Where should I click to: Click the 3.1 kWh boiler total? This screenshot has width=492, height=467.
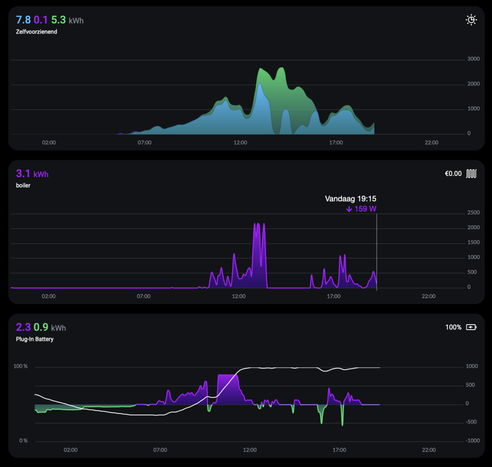(x=32, y=174)
